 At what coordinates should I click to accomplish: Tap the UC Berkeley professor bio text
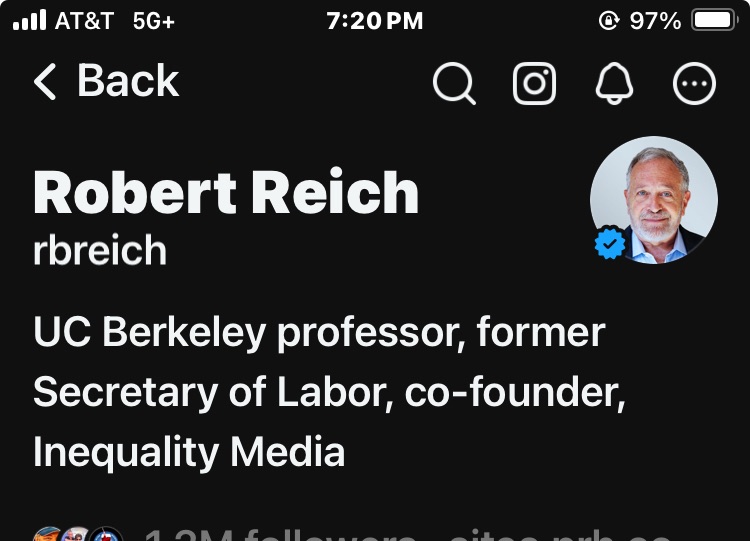[x=319, y=332]
